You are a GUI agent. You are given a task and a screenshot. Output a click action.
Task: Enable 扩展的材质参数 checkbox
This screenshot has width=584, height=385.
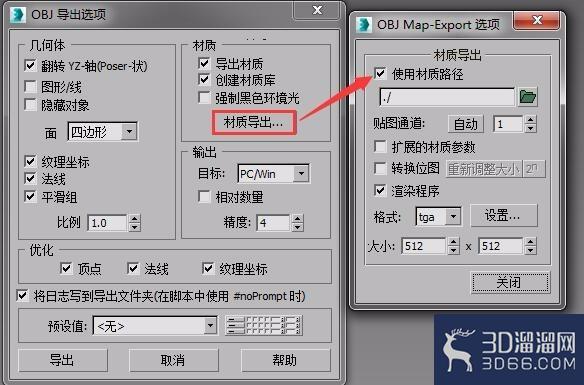380,146
